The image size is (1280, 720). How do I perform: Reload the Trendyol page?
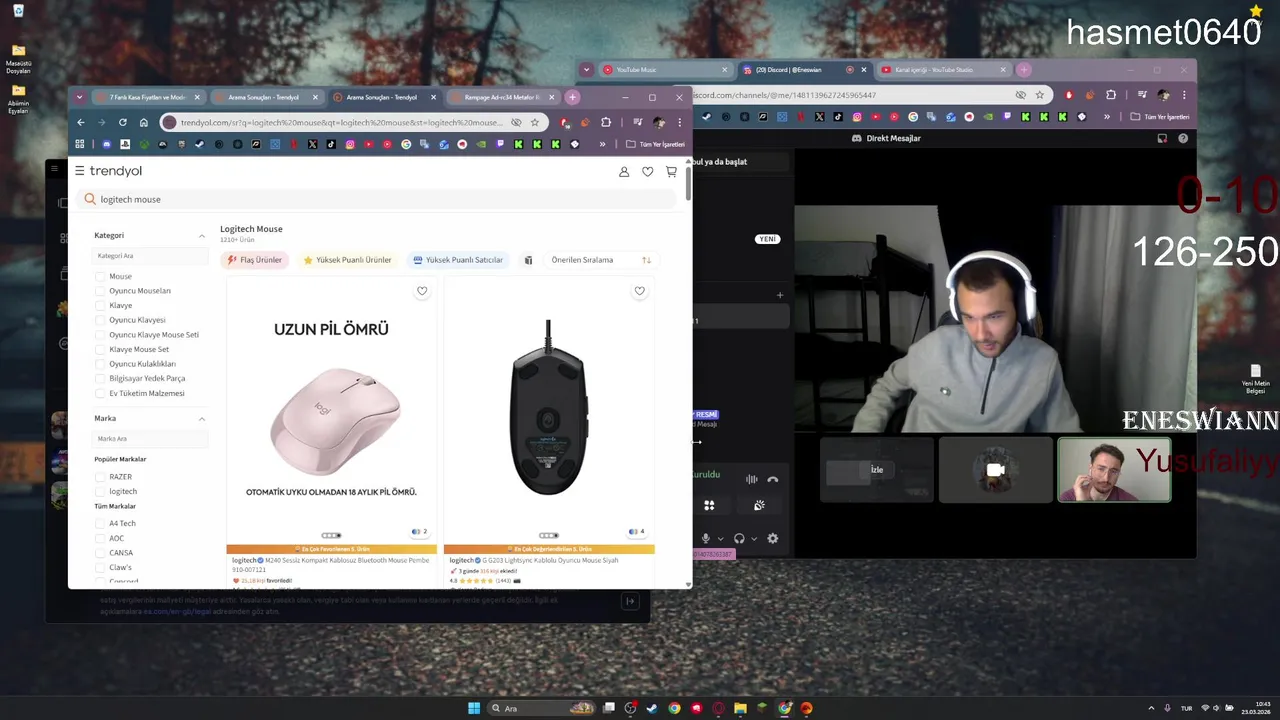pyautogui.click(x=123, y=122)
